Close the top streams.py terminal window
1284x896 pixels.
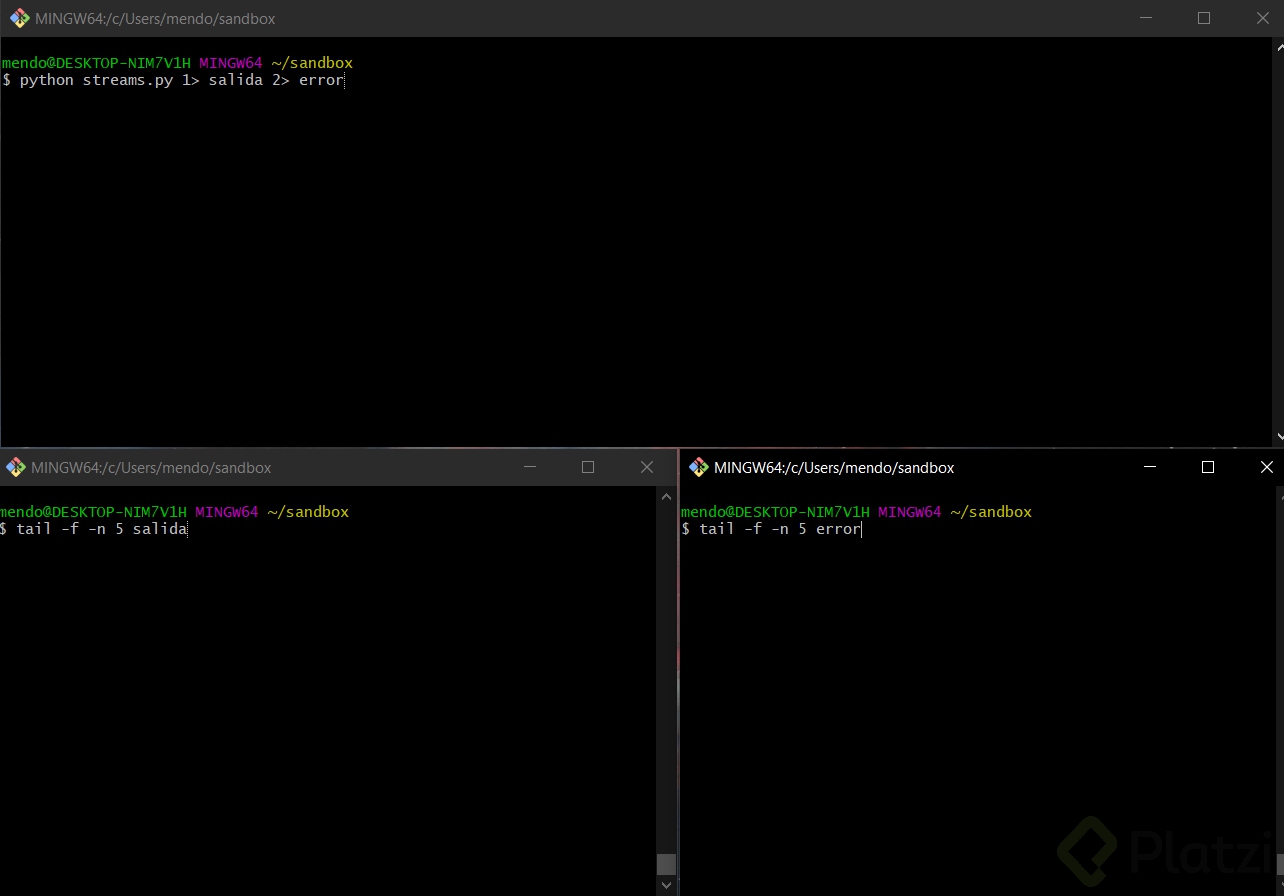coord(1262,18)
